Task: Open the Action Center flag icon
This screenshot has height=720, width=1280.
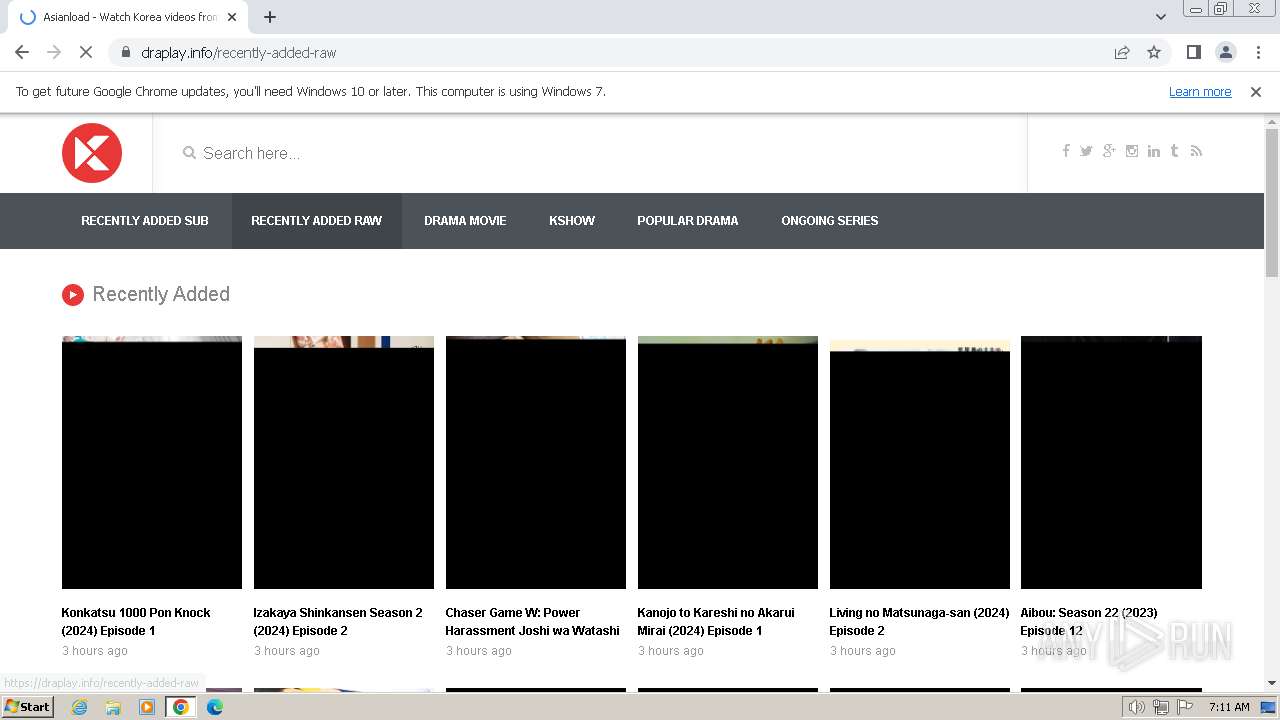Action: [x=1185, y=707]
